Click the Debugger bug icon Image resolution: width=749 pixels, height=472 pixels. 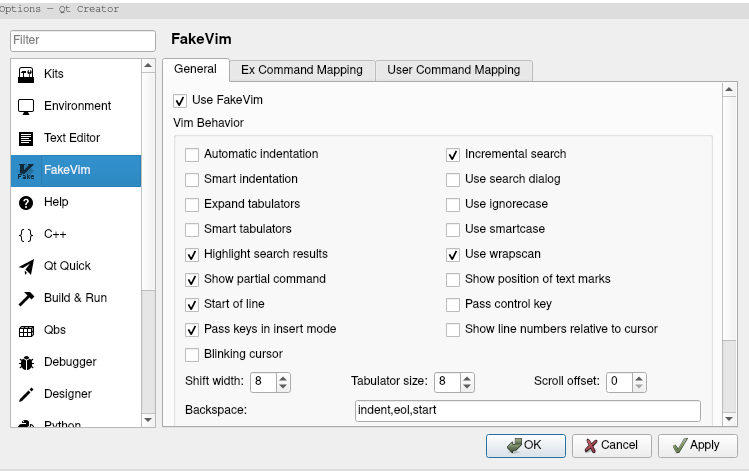(26, 363)
